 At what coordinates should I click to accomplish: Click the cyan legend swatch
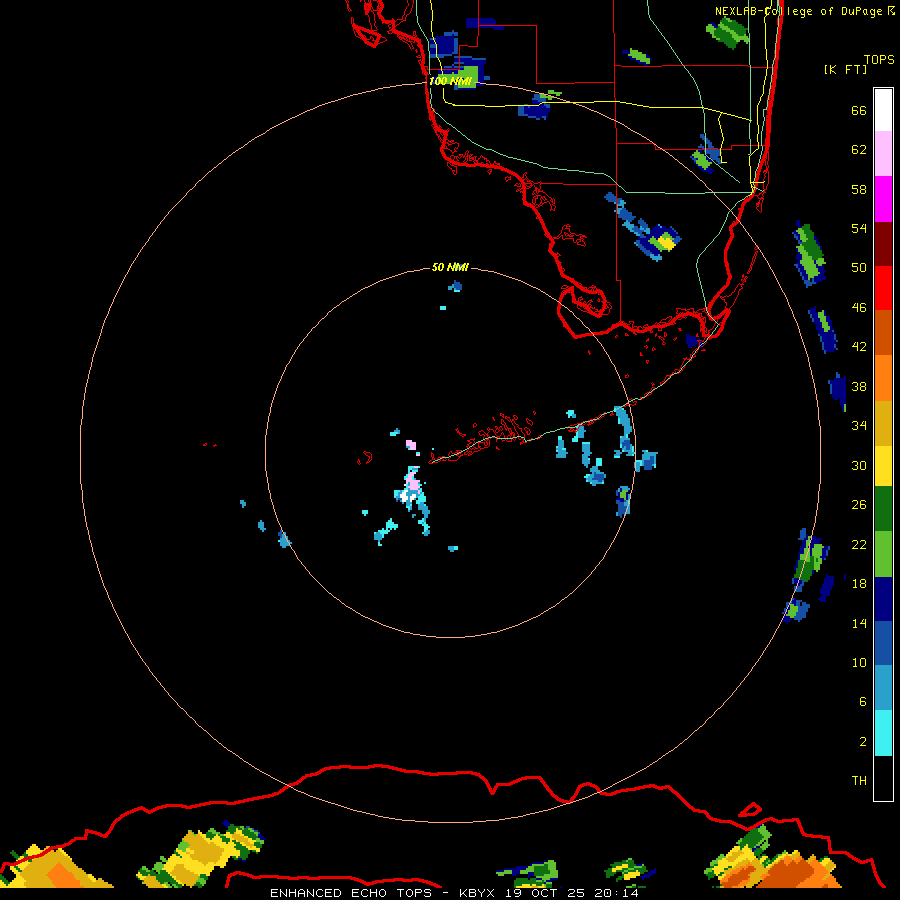[883, 733]
